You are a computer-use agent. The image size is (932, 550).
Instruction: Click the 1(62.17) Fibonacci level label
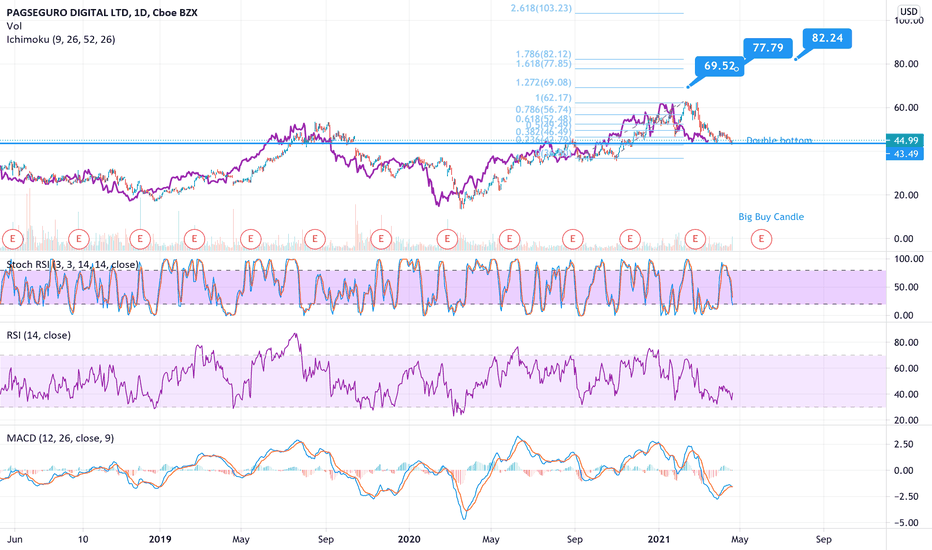pyautogui.click(x=553, y=98)
